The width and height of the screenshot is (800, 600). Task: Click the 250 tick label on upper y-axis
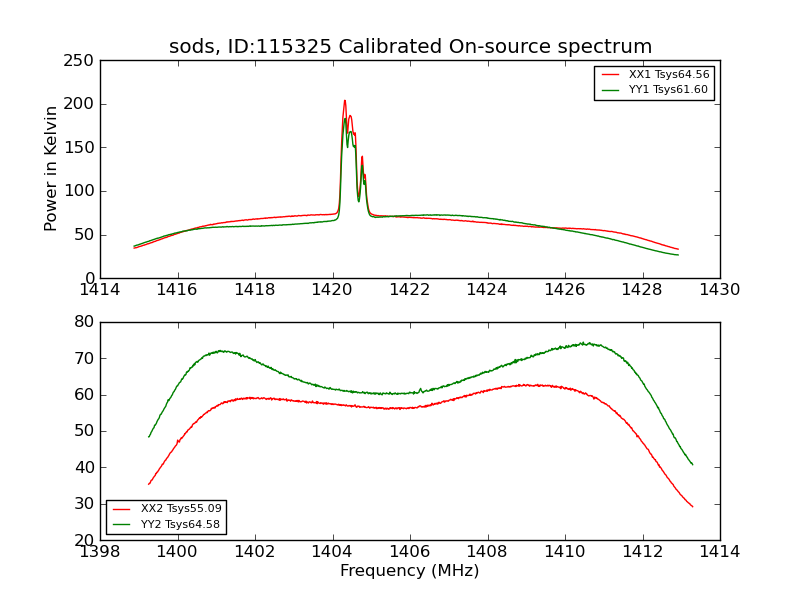[x=79, y=61]
